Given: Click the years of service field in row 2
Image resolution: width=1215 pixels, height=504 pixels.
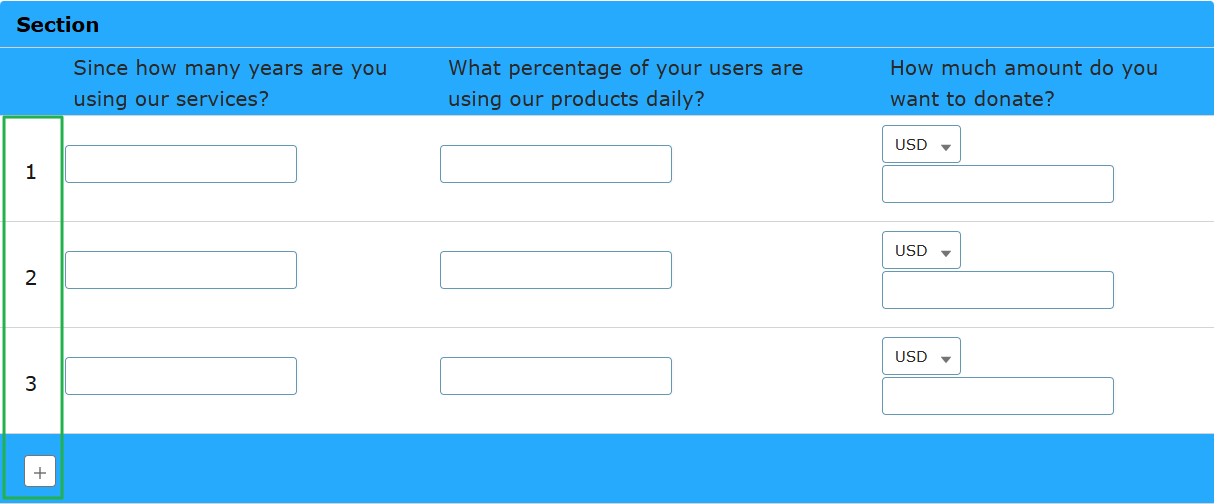Looking at the screenshot, I should point(181,270).
